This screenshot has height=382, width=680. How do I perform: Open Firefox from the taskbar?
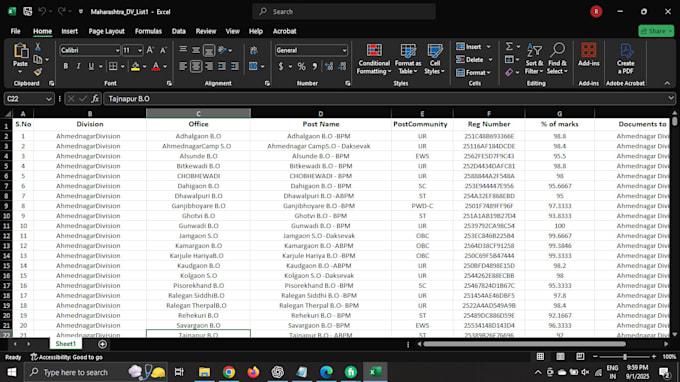tap(253, 372)
